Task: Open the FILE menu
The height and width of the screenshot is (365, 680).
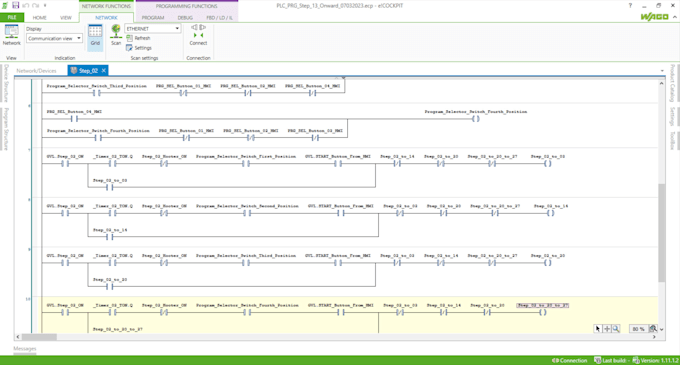Action: [12, 17]
